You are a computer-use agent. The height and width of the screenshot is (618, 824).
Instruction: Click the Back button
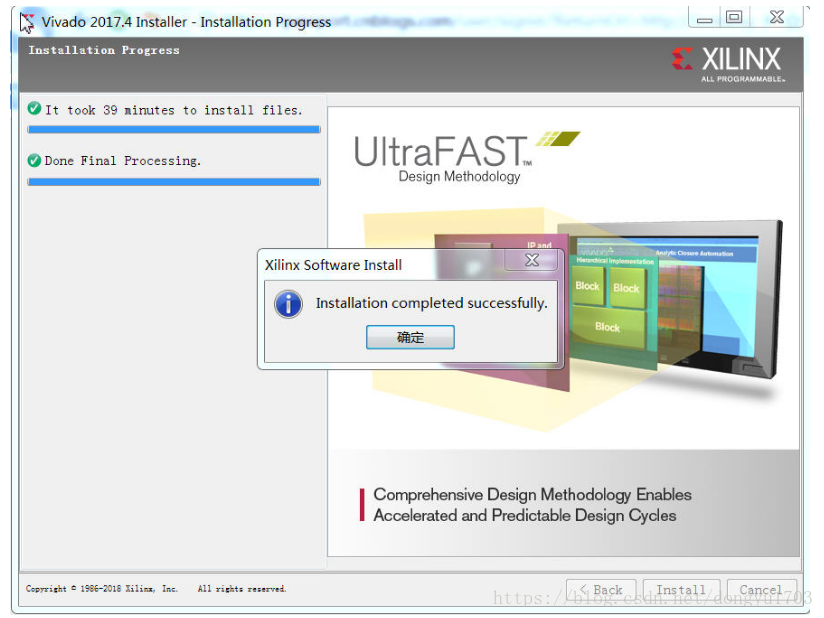(x=601, y=590)
